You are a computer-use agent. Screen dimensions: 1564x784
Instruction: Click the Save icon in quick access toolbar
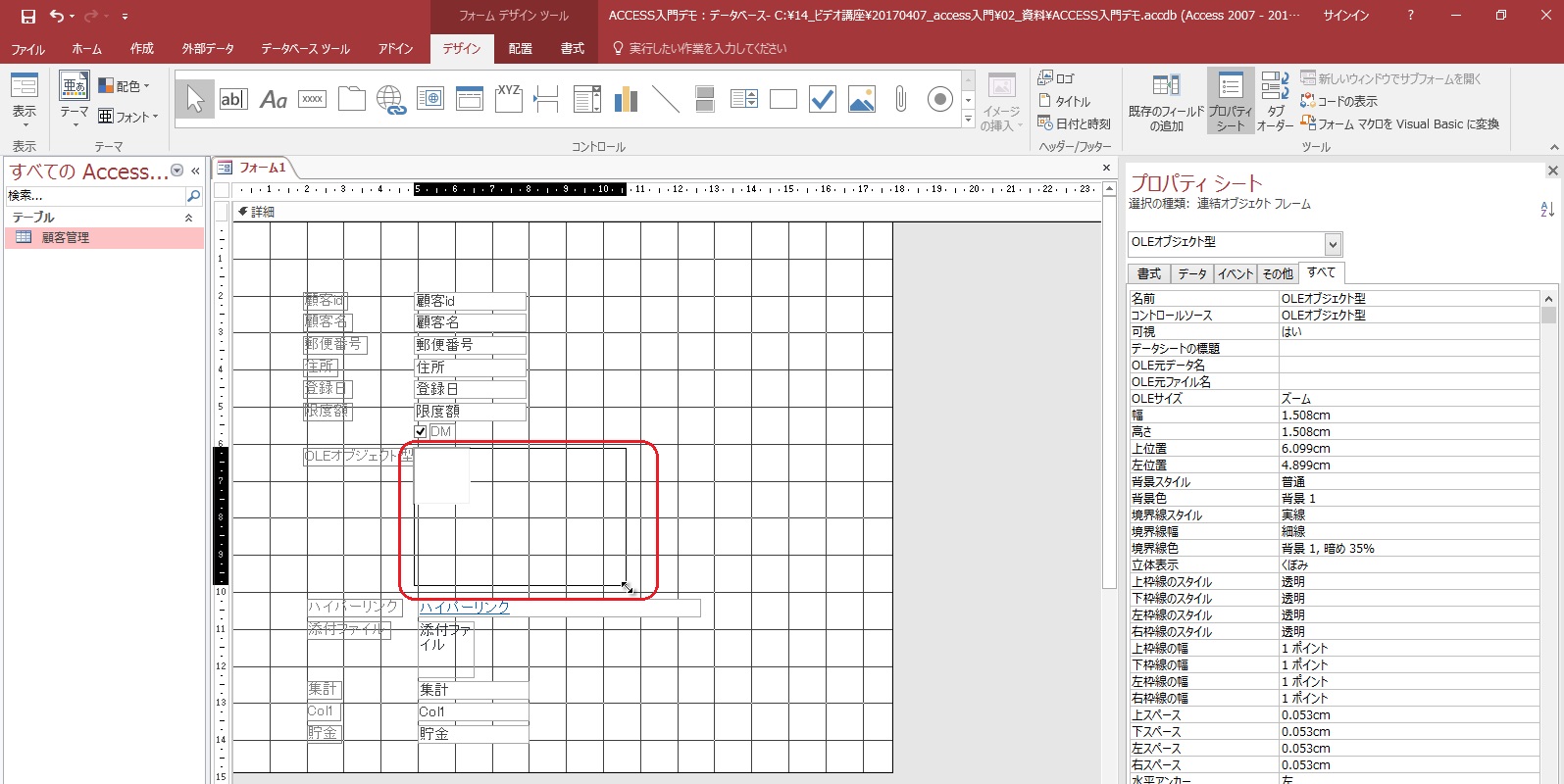[x=28, y=16]
